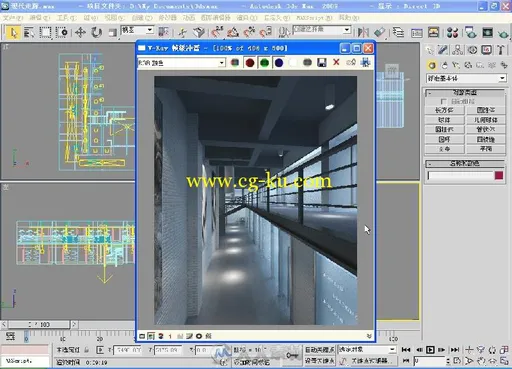The height and width of the screenshot is (369, 512).
Task: Click the 几何球体 (GeoSphere) button
Action: [x=486, y=120]
